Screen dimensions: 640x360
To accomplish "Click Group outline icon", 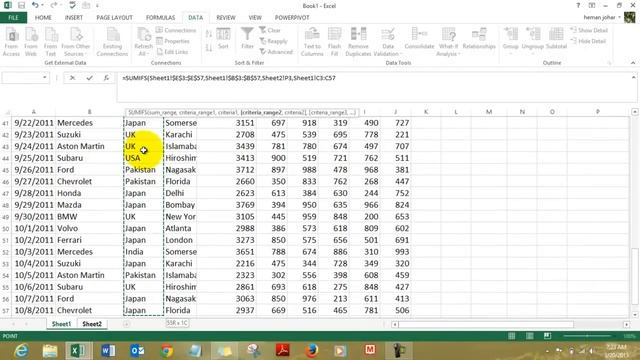I will 511,39.
